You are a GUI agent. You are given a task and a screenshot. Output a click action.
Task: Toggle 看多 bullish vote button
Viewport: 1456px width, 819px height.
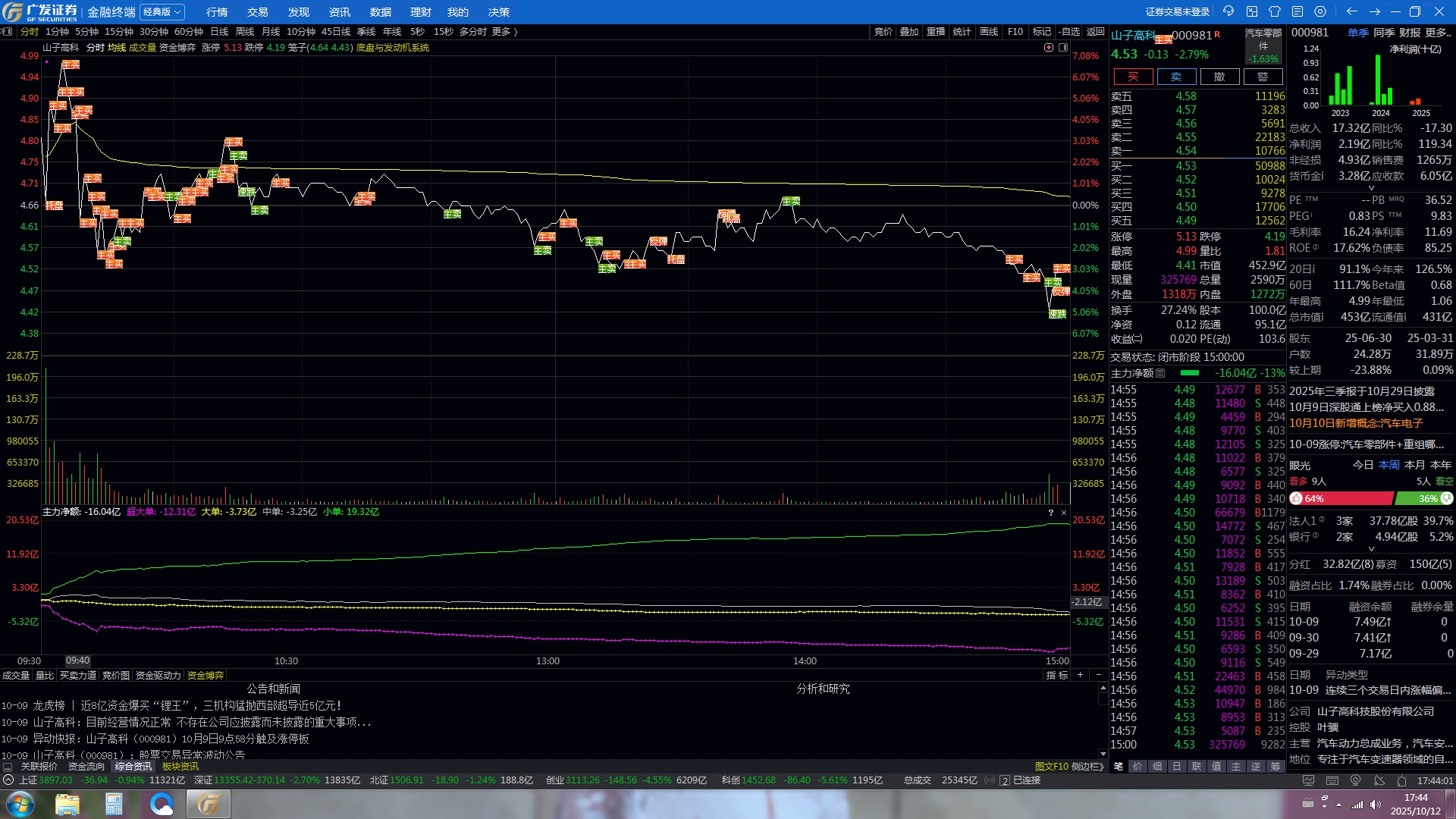1298,482
